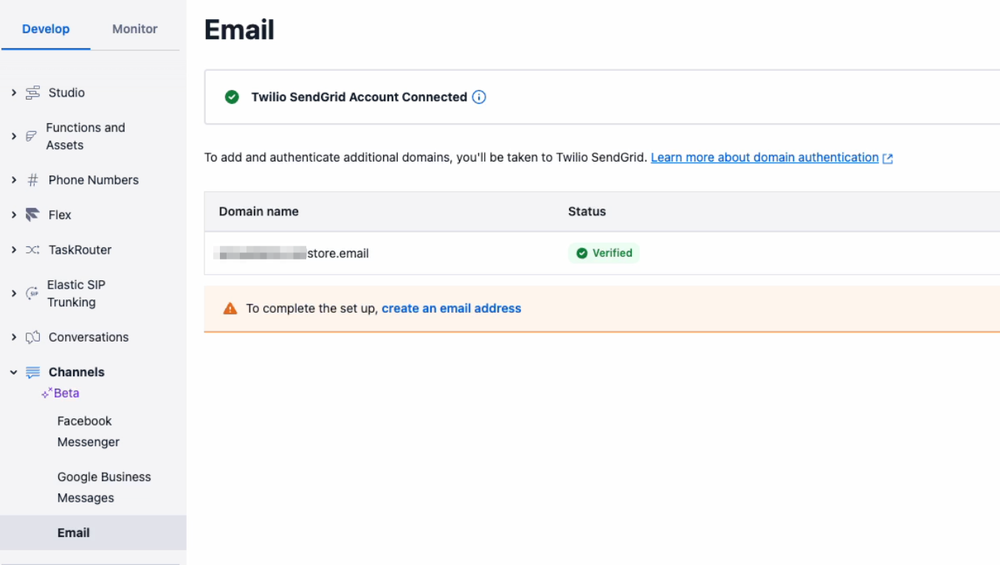
Task: Open Google Business Messages channel
Action: [104, 487]
